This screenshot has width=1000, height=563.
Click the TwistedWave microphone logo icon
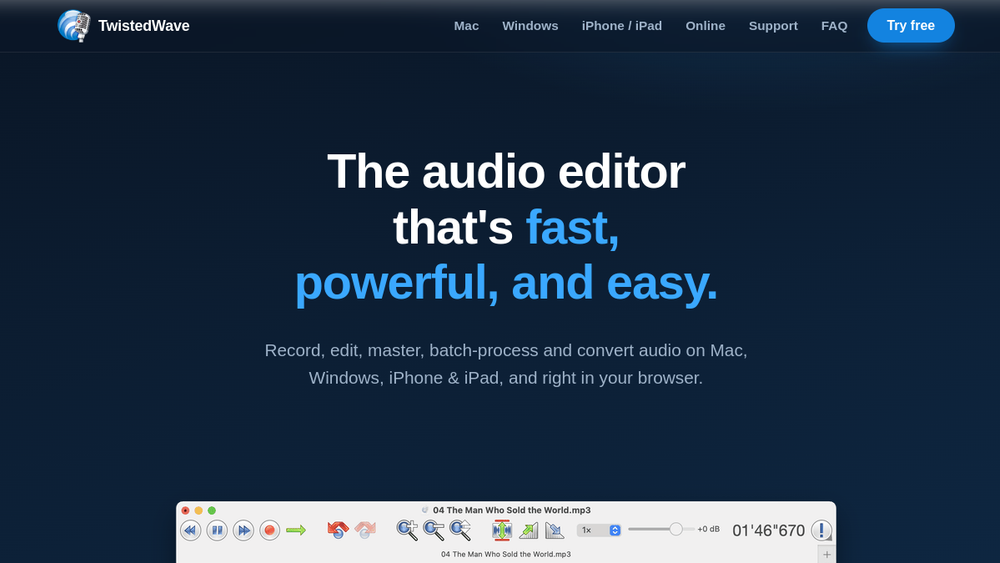[74, 26]
